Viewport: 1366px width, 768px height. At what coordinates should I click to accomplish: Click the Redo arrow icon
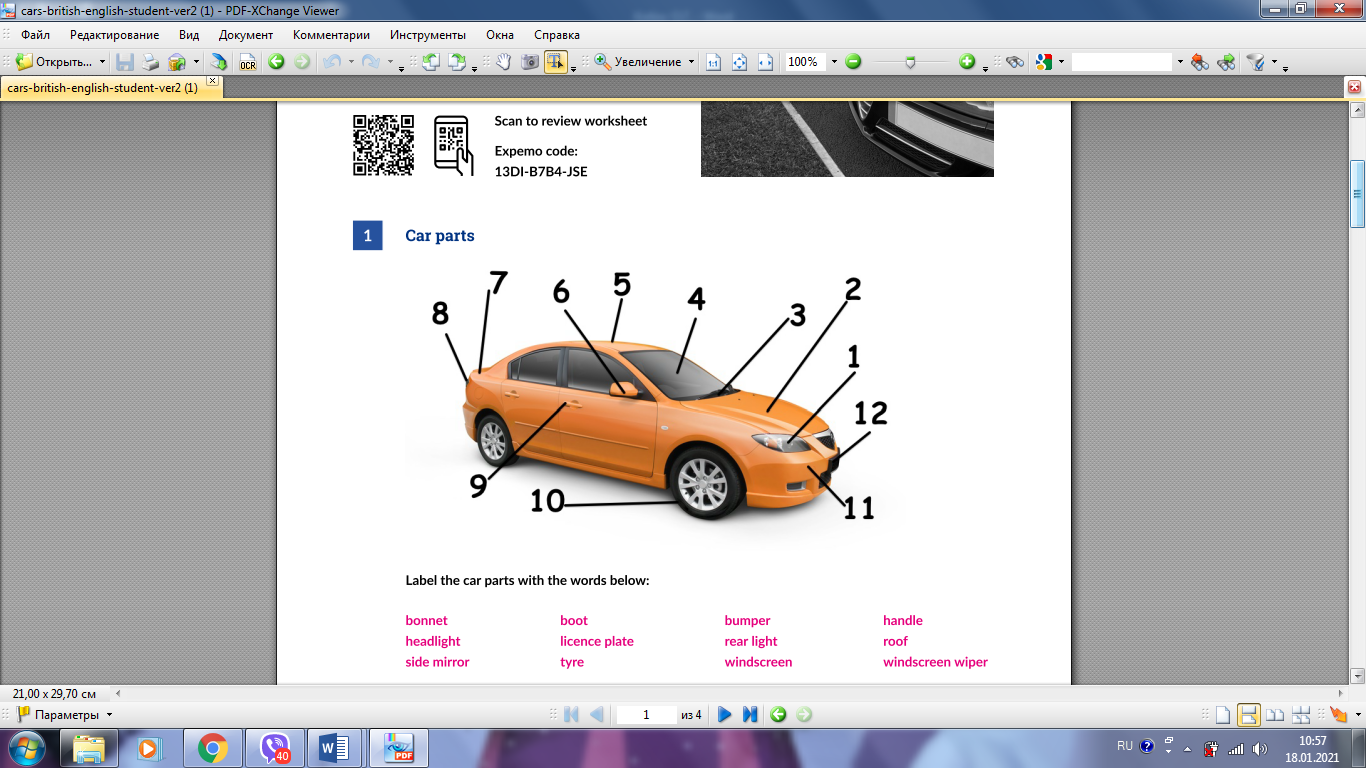pos(370,62)
